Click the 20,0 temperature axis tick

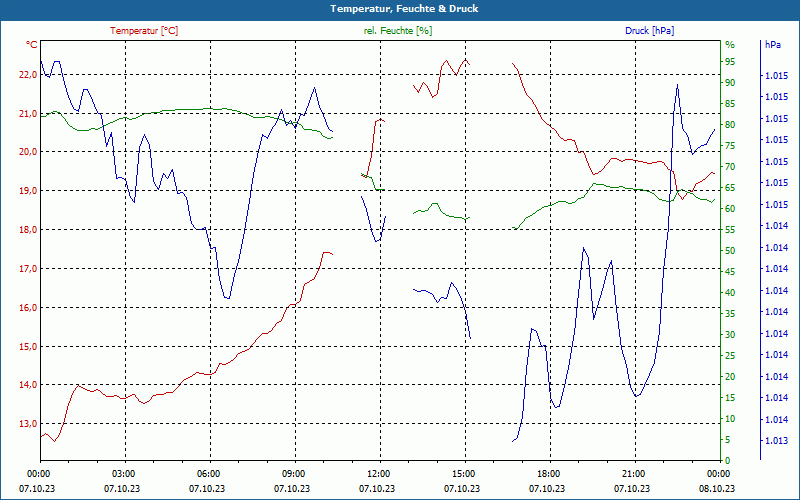coord(28,152)
